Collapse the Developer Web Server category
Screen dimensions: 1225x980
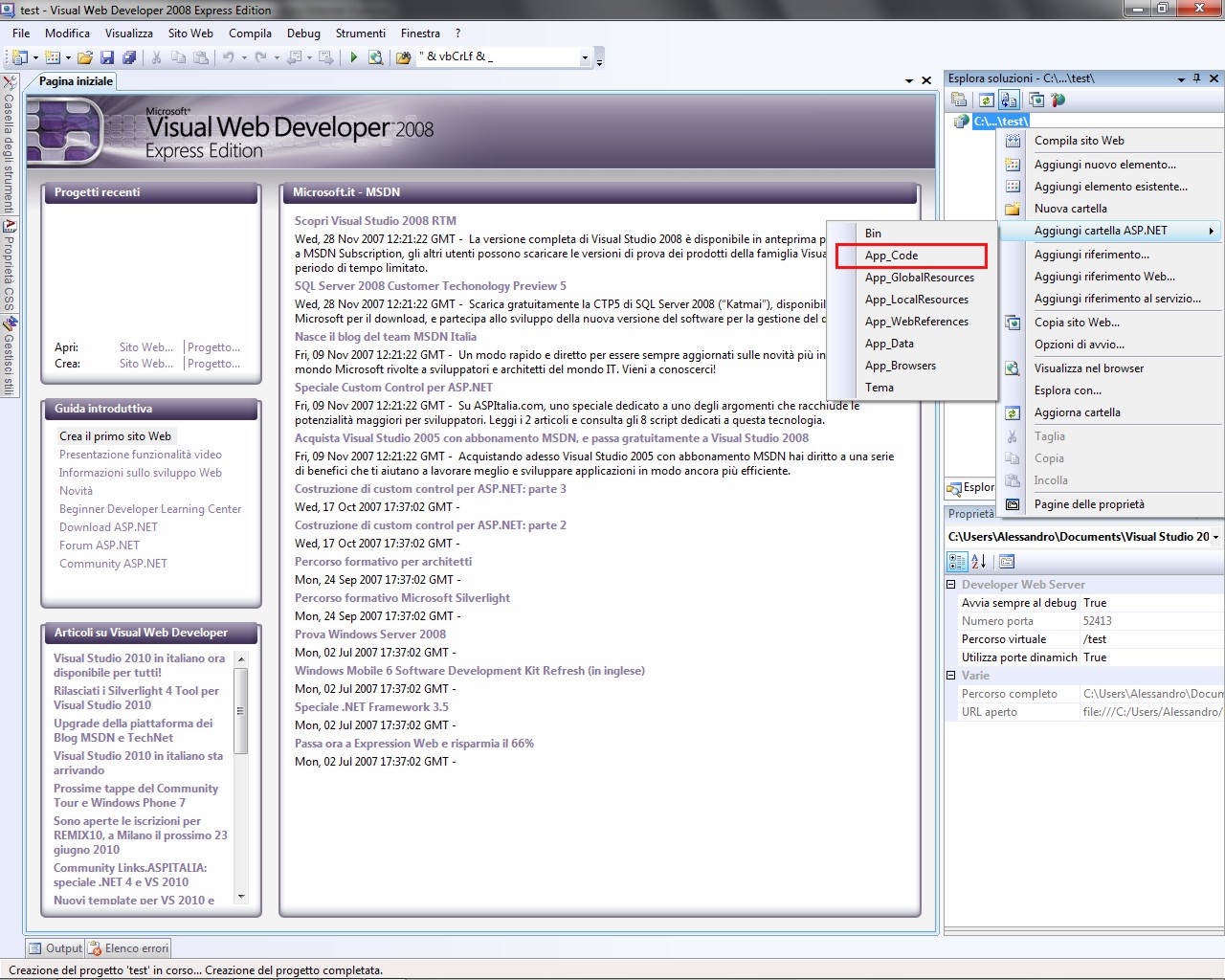point(951,584)
